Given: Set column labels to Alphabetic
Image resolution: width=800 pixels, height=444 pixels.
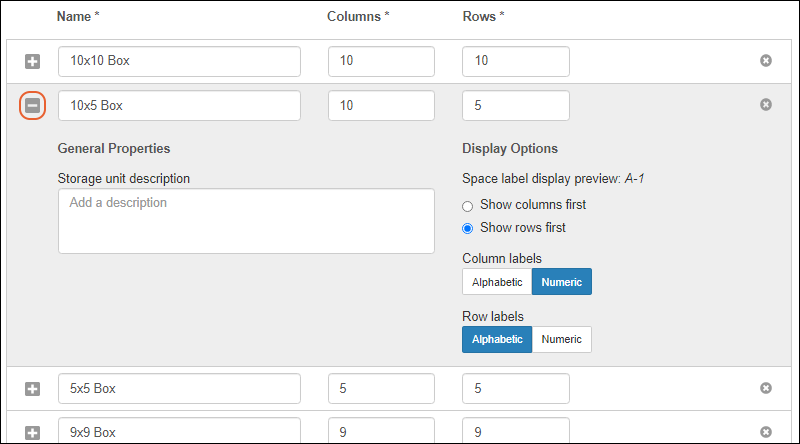Looking at the screenshot, I should point(497,282).
